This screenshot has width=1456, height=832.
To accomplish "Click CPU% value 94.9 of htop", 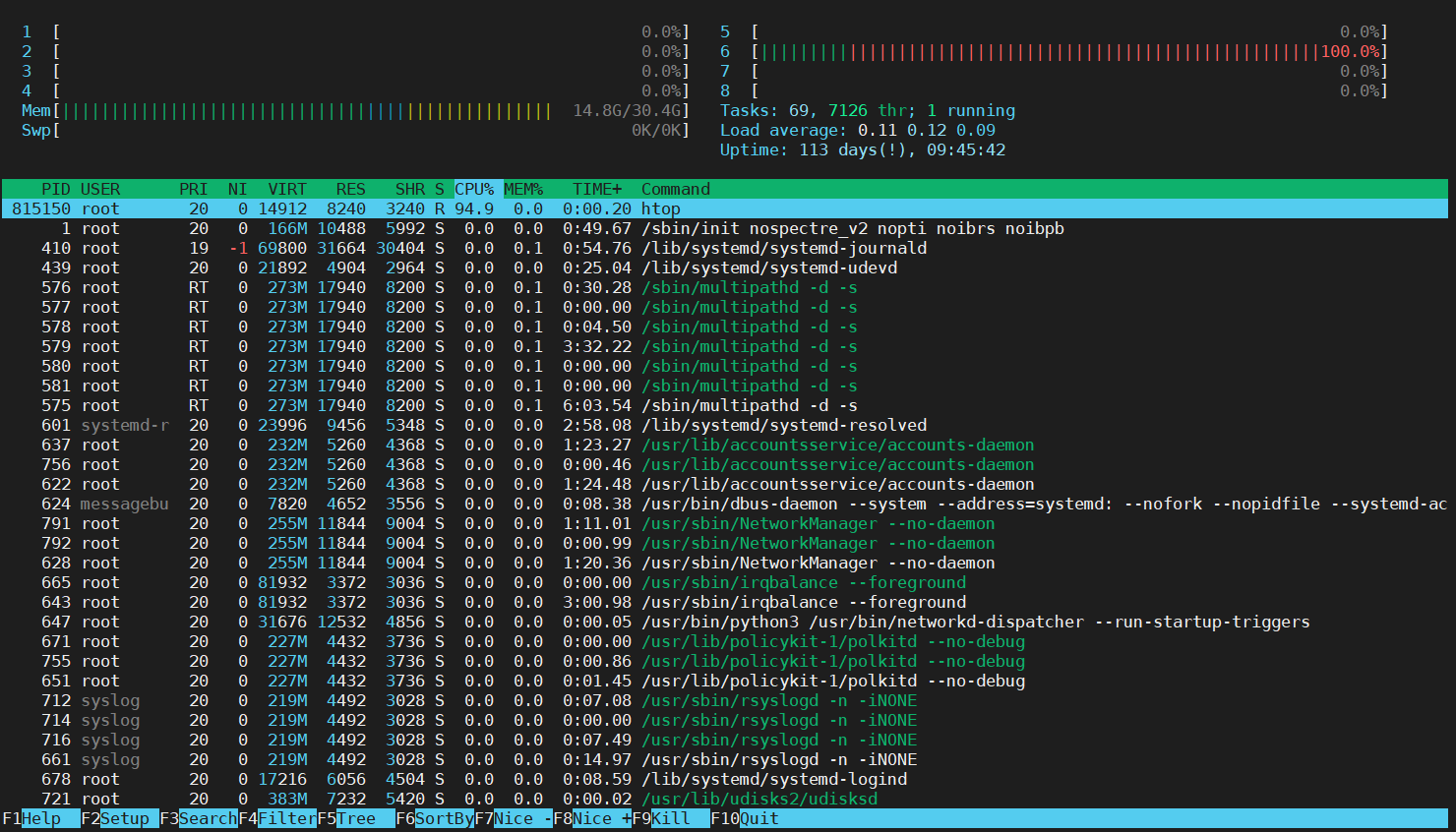I will (474, 208).
